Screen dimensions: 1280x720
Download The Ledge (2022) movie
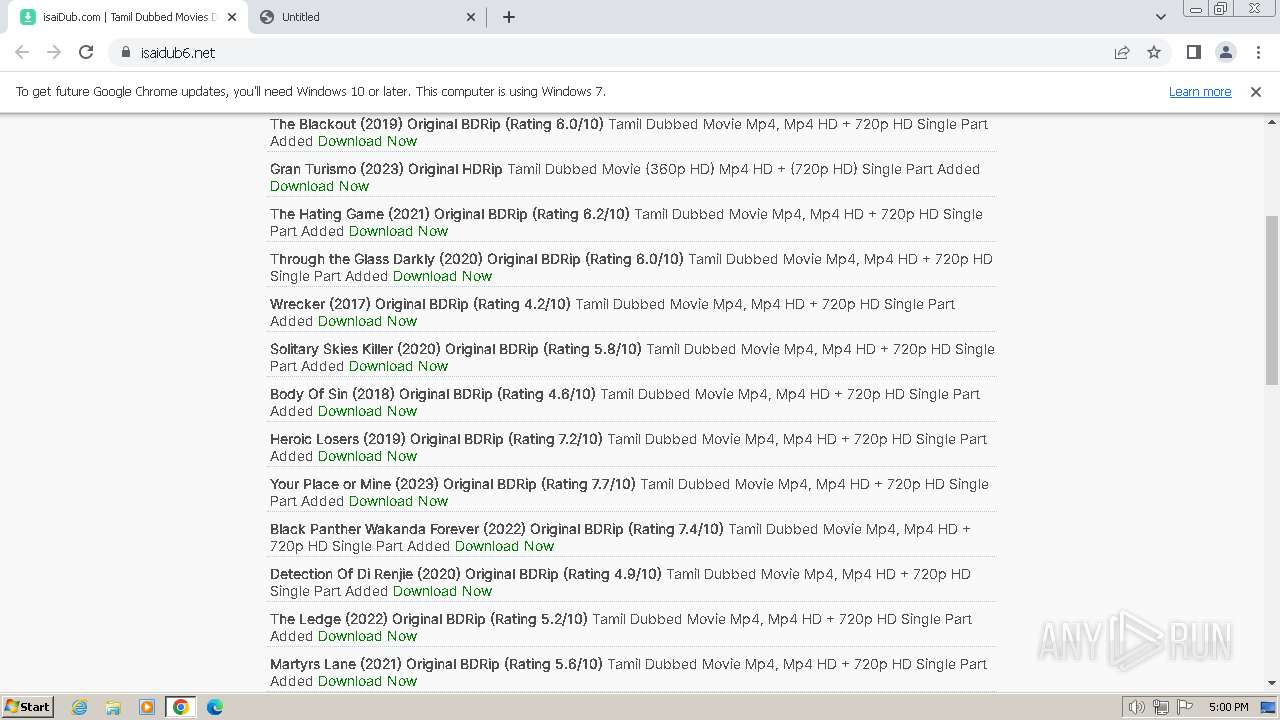coord(367,636)
